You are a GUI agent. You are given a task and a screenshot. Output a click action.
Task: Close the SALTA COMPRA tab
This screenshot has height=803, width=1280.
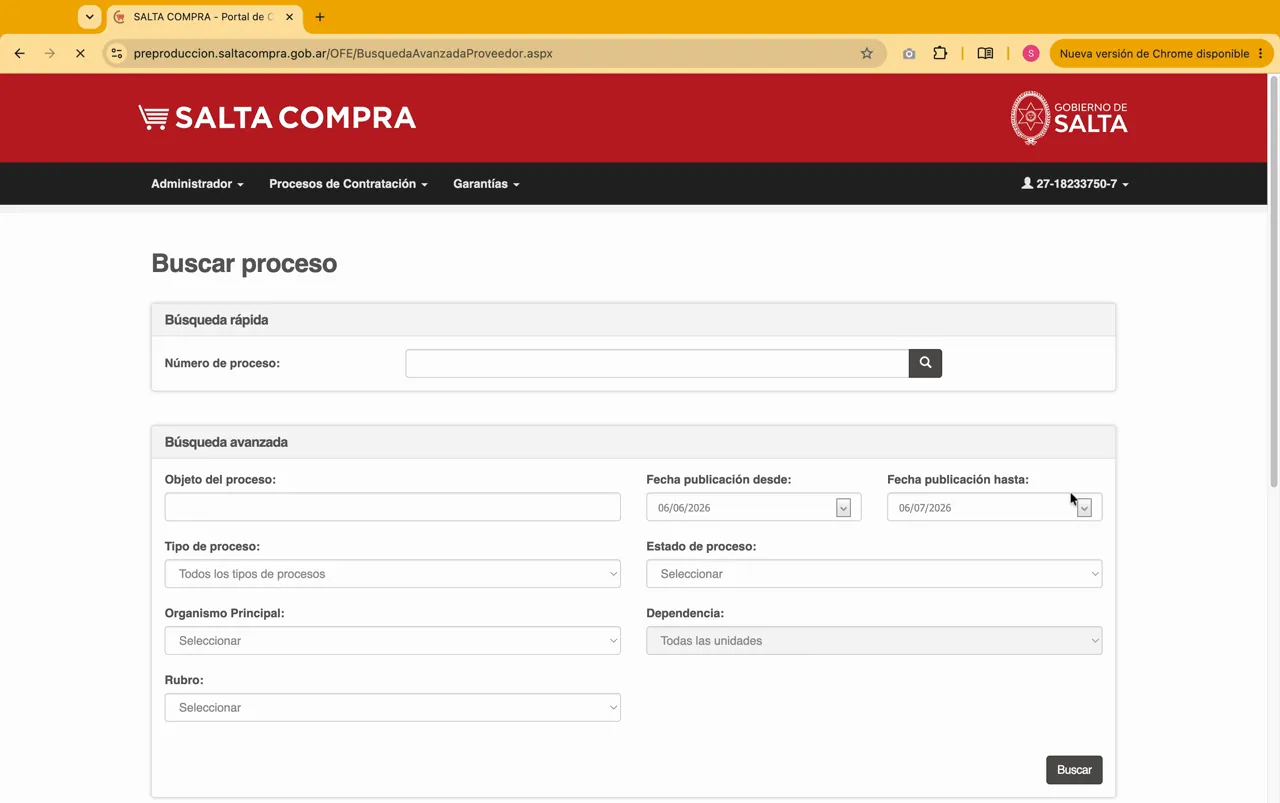pos(289,17)
